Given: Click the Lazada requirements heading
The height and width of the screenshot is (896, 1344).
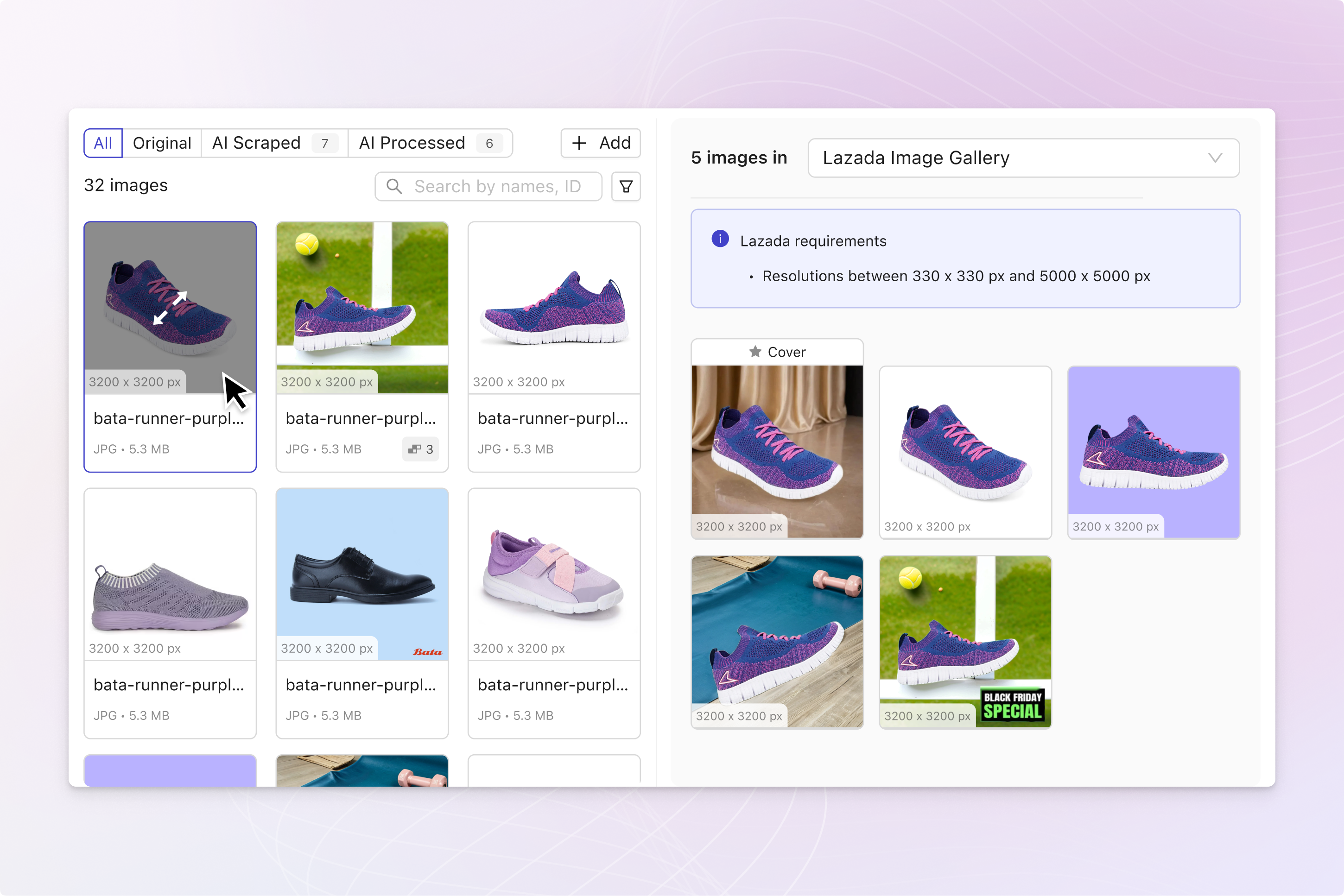Looking at the screenshot, I should [813, 240].
